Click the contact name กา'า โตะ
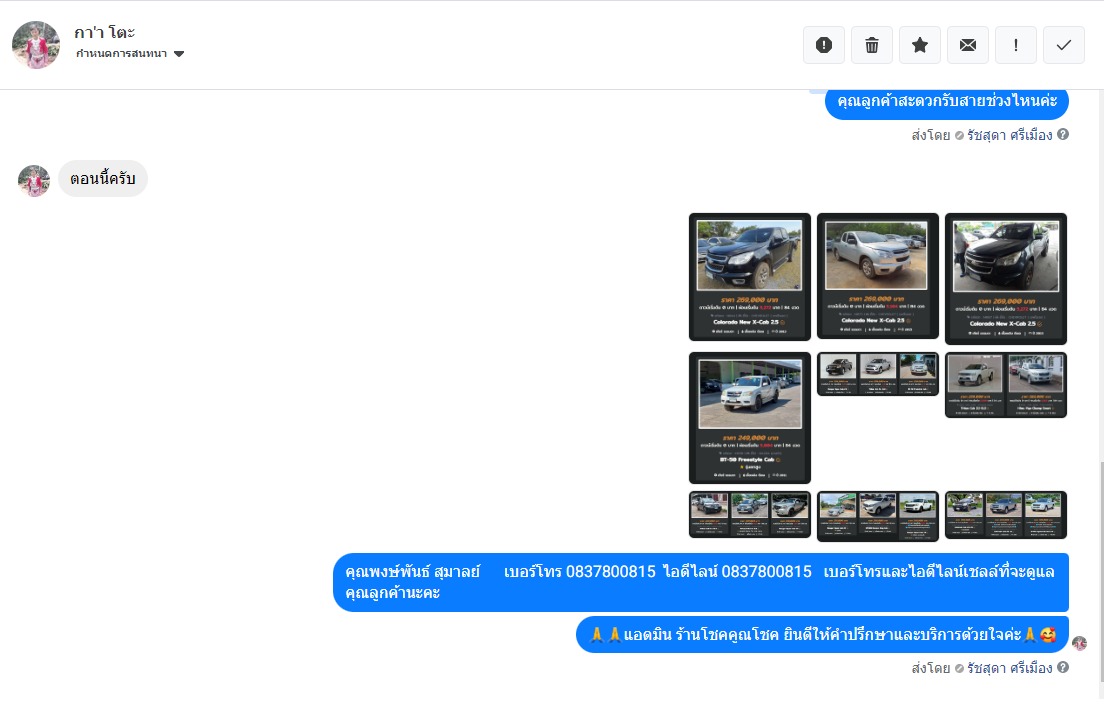Image resolution: width=1104 pixels, height=710 pixels. (104, 32)
